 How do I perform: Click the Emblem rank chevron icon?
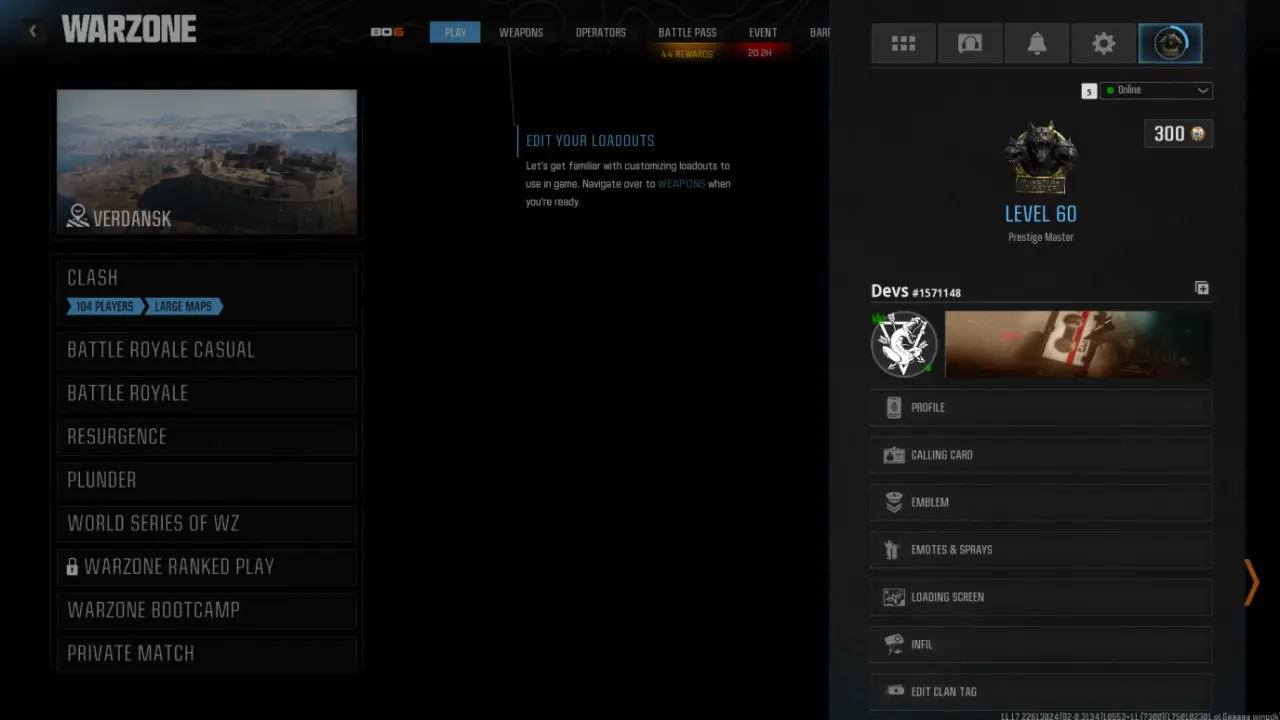click(894, 502)
